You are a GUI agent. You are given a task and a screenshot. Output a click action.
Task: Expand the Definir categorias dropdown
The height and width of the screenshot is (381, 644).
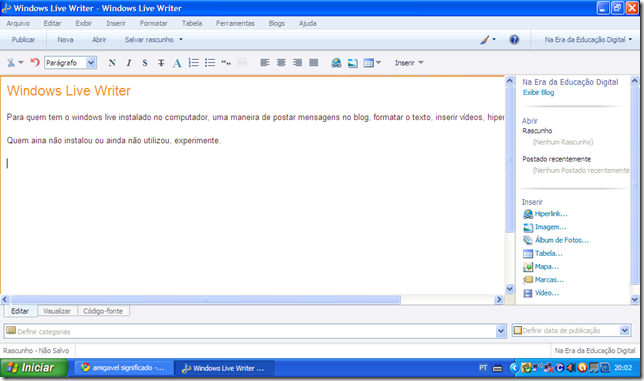[501, 331]
